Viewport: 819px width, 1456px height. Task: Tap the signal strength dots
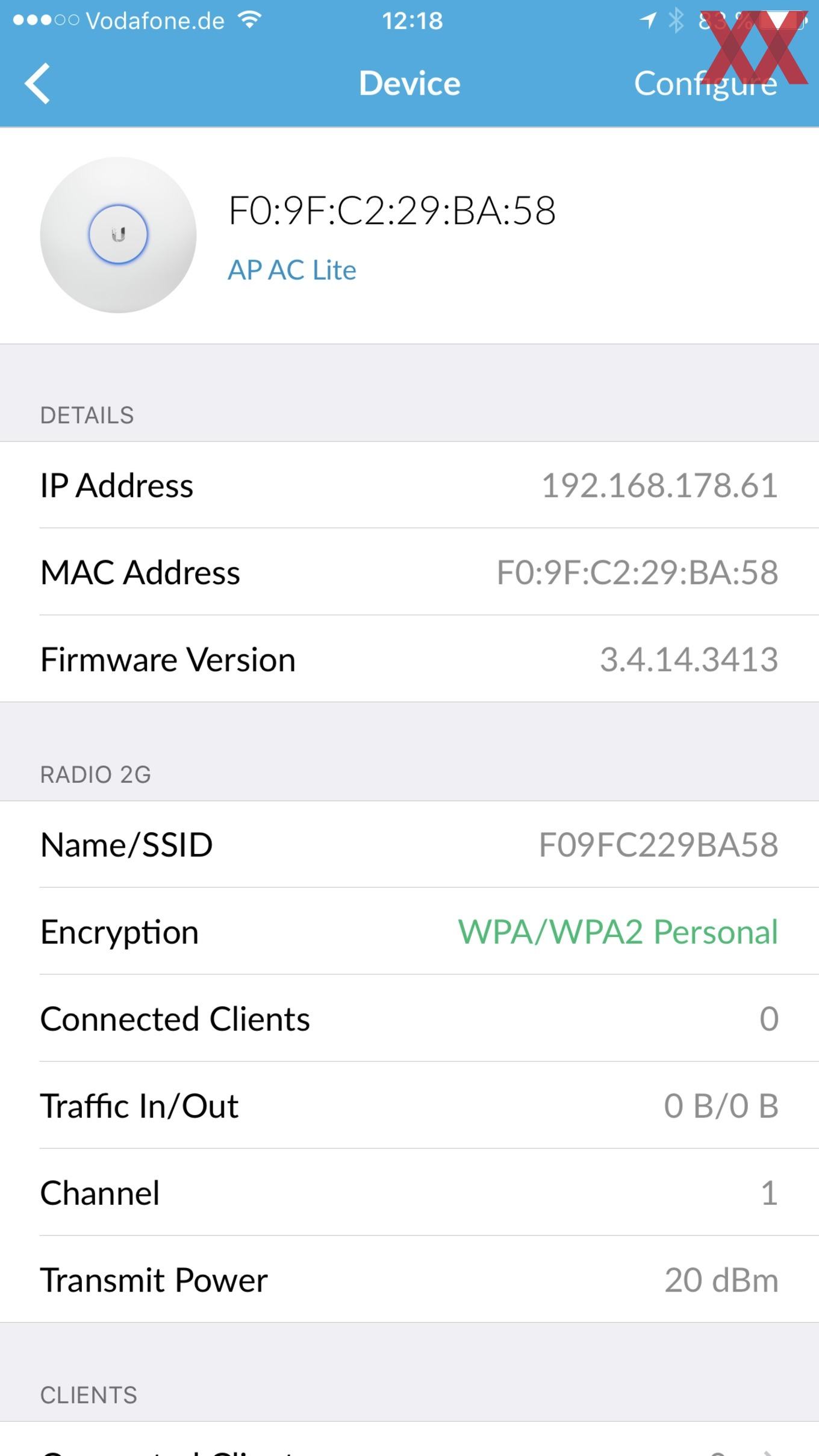point(45,20)
